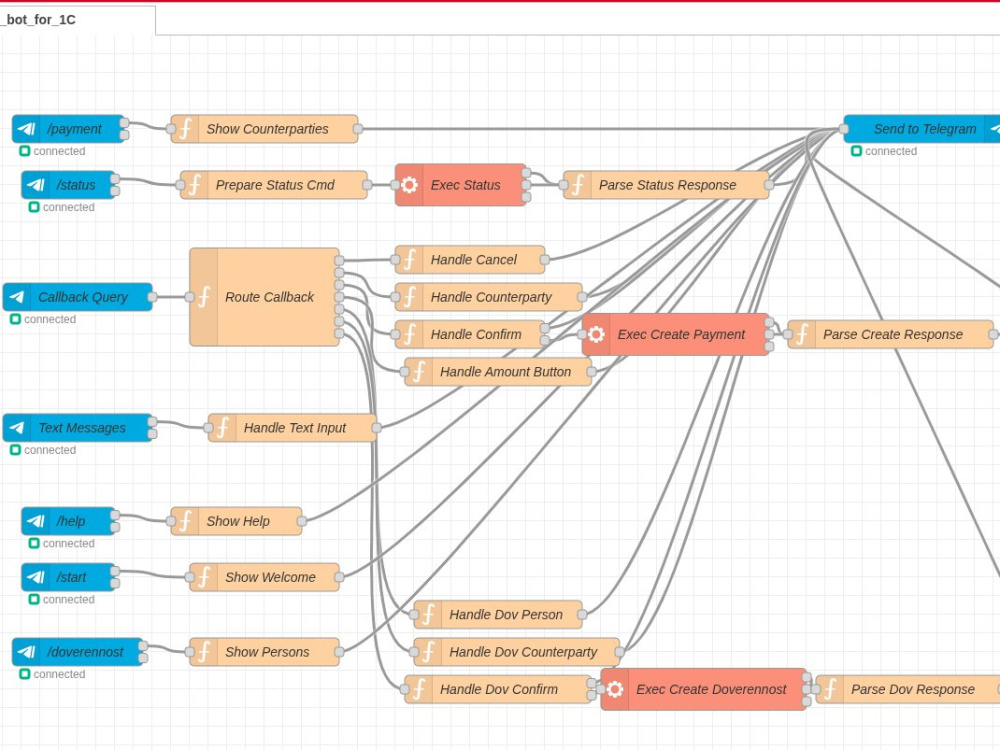This screenshot has height=750, width=1000.
Task: Click the input port of Exec Status
Action: (395, 185)
